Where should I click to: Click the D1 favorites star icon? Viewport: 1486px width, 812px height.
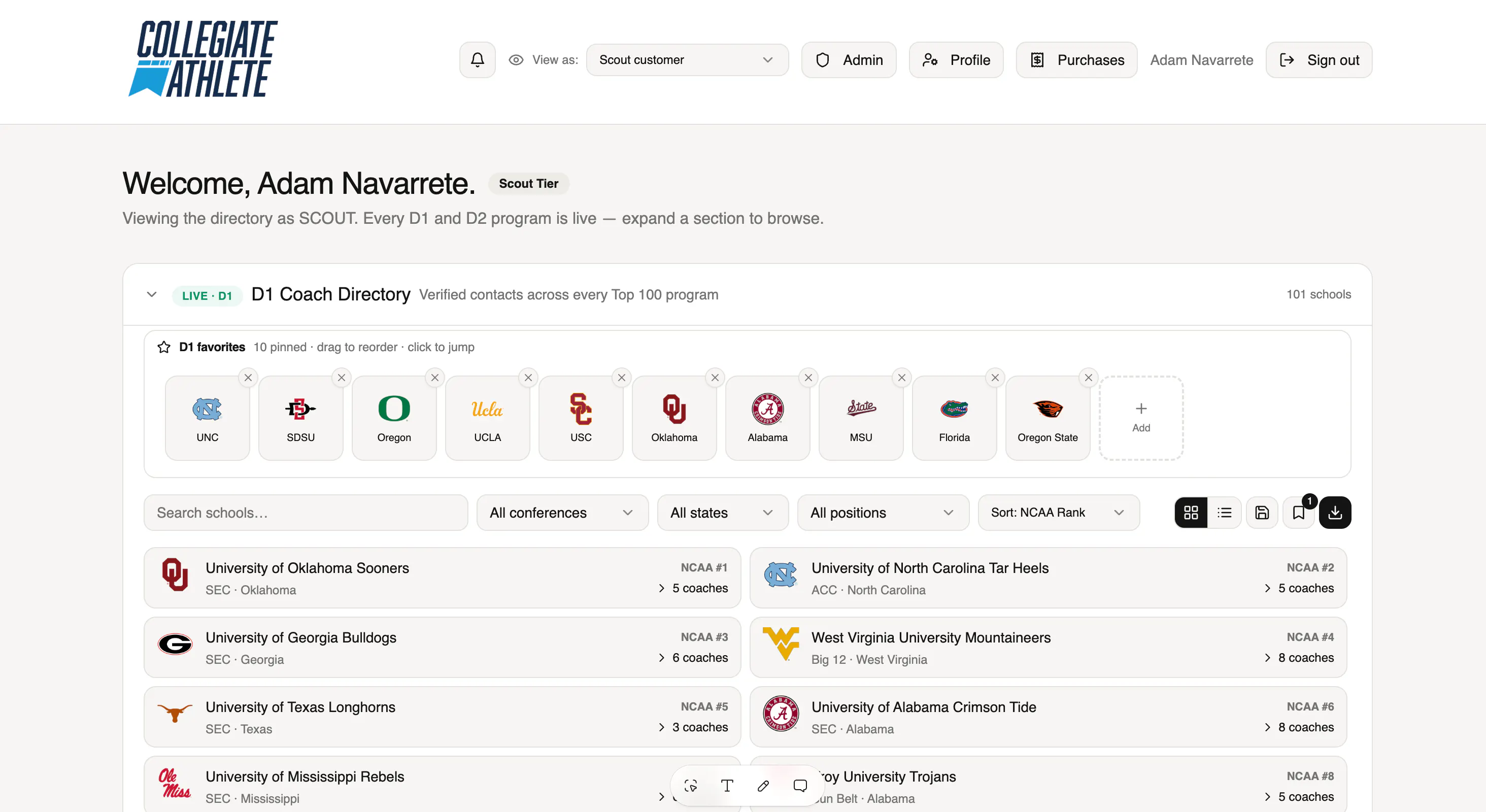click(x=164, y=347)
